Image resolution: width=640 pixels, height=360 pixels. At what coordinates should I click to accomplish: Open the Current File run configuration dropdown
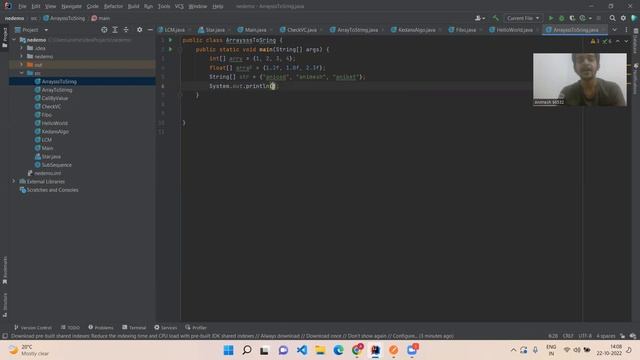point(523,18)
